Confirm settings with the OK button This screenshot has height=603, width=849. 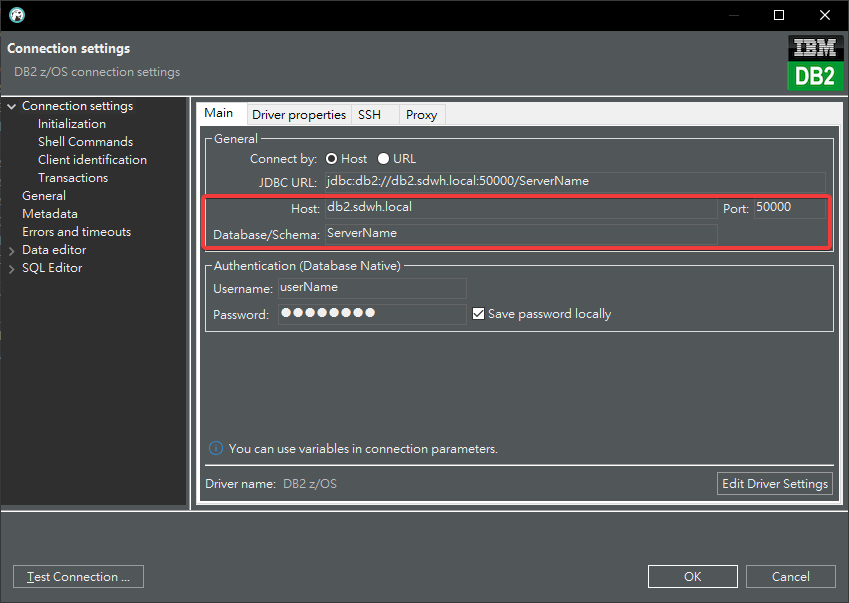tap(692, 577)
